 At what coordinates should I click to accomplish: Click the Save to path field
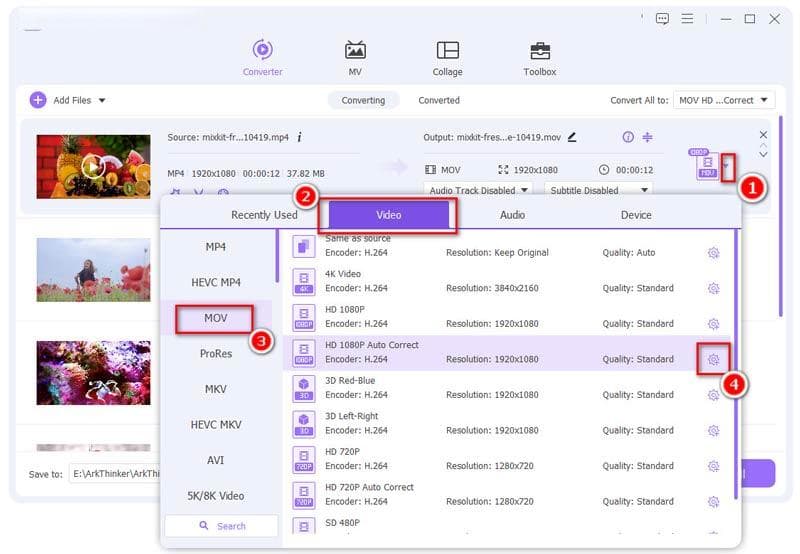[x=116, y=474]
